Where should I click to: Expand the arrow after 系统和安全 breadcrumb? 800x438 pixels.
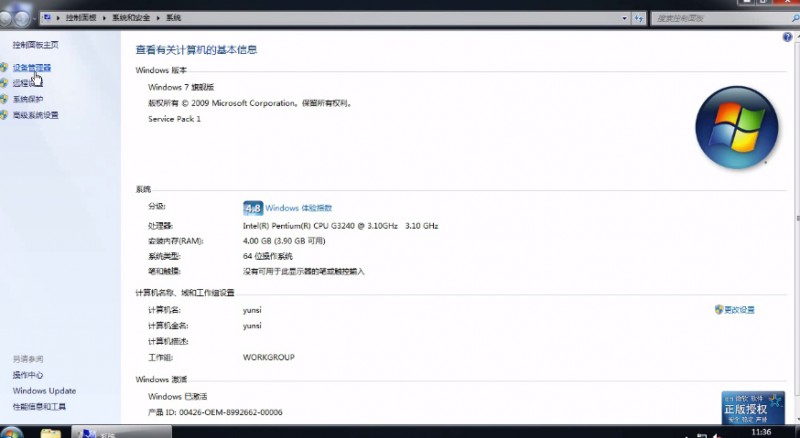[158, 18]
